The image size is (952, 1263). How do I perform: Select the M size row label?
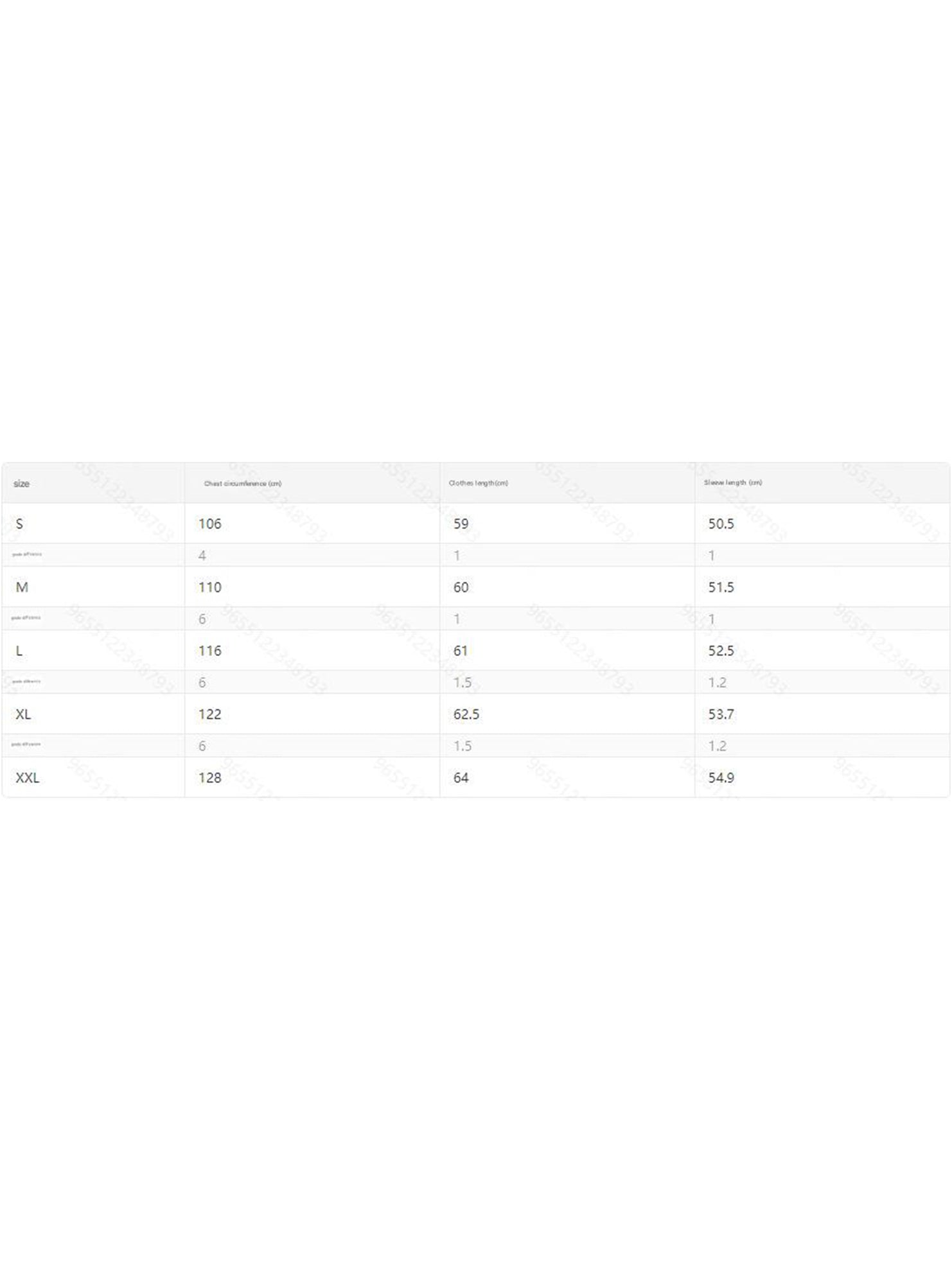point(22,587)
